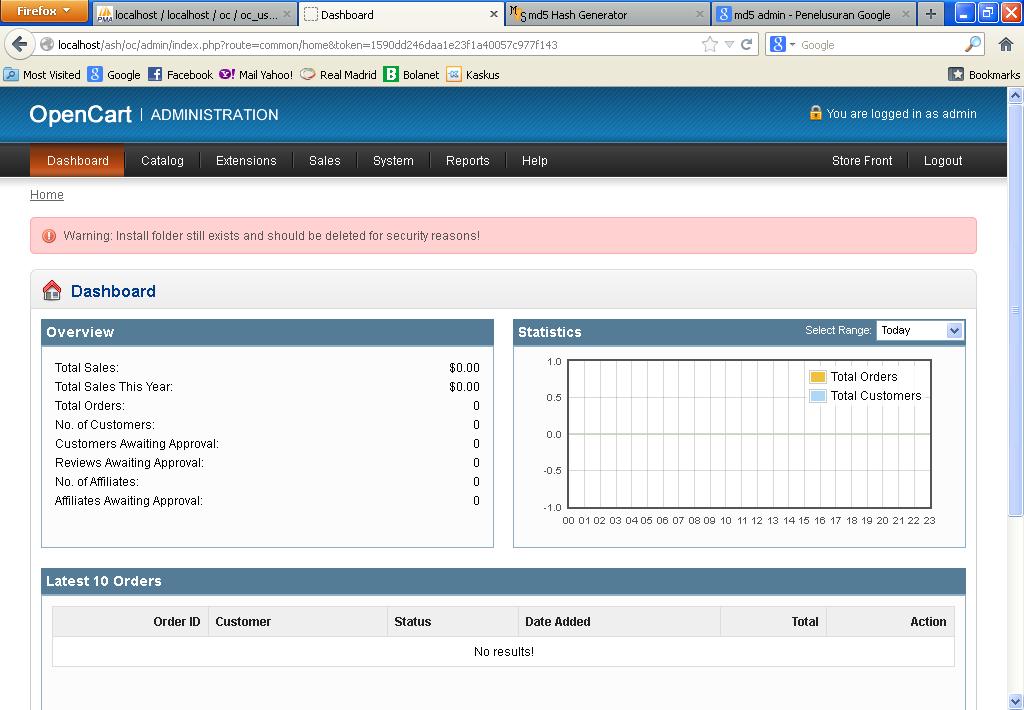This screenshot has height=710, width=1024.
Task: Open the Dashboard menu item
Action: coord(78,161)
